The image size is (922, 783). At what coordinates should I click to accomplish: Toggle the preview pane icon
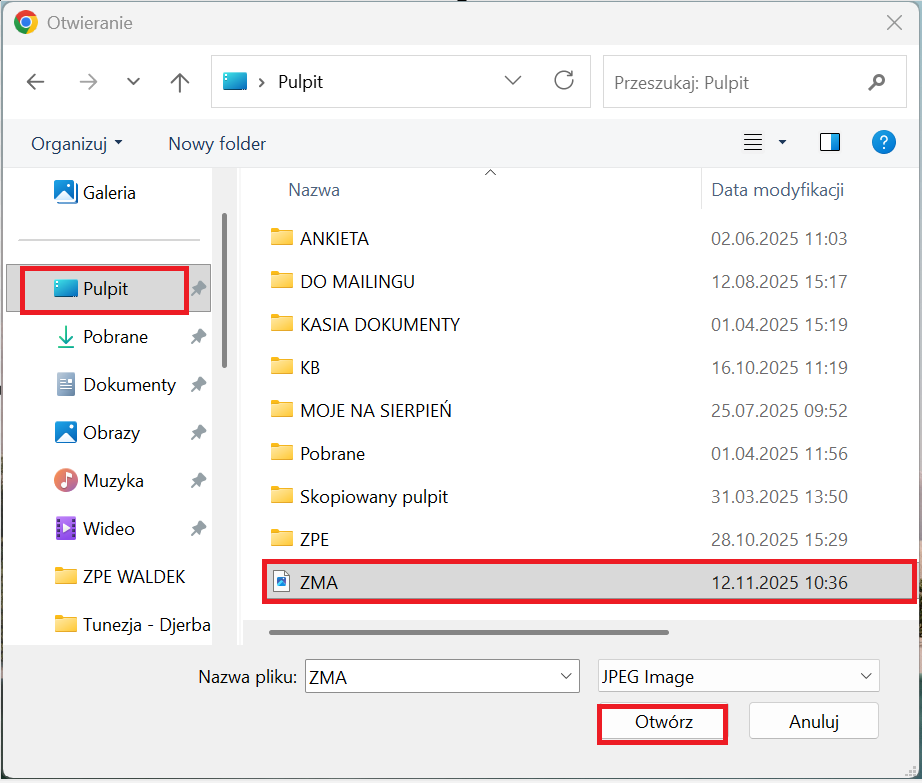(x=829, y=143)
